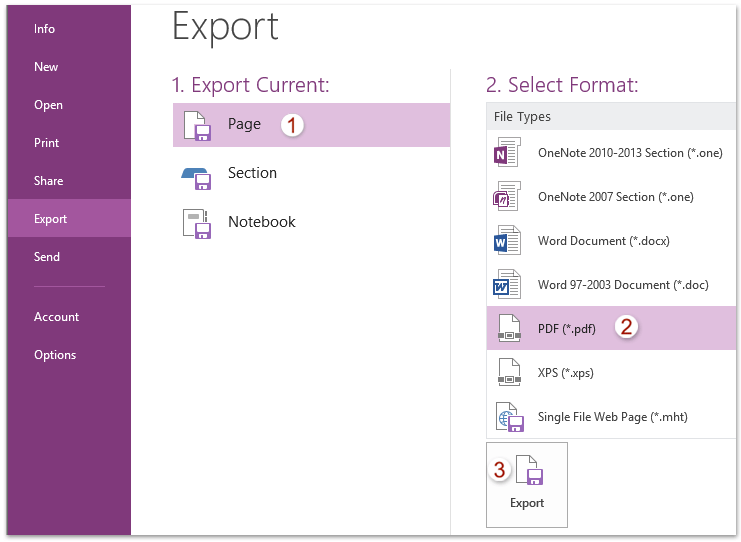Select the OneNote 2007 Section icon
Viewport: 741px width, 542px height.
click(507, 196)
